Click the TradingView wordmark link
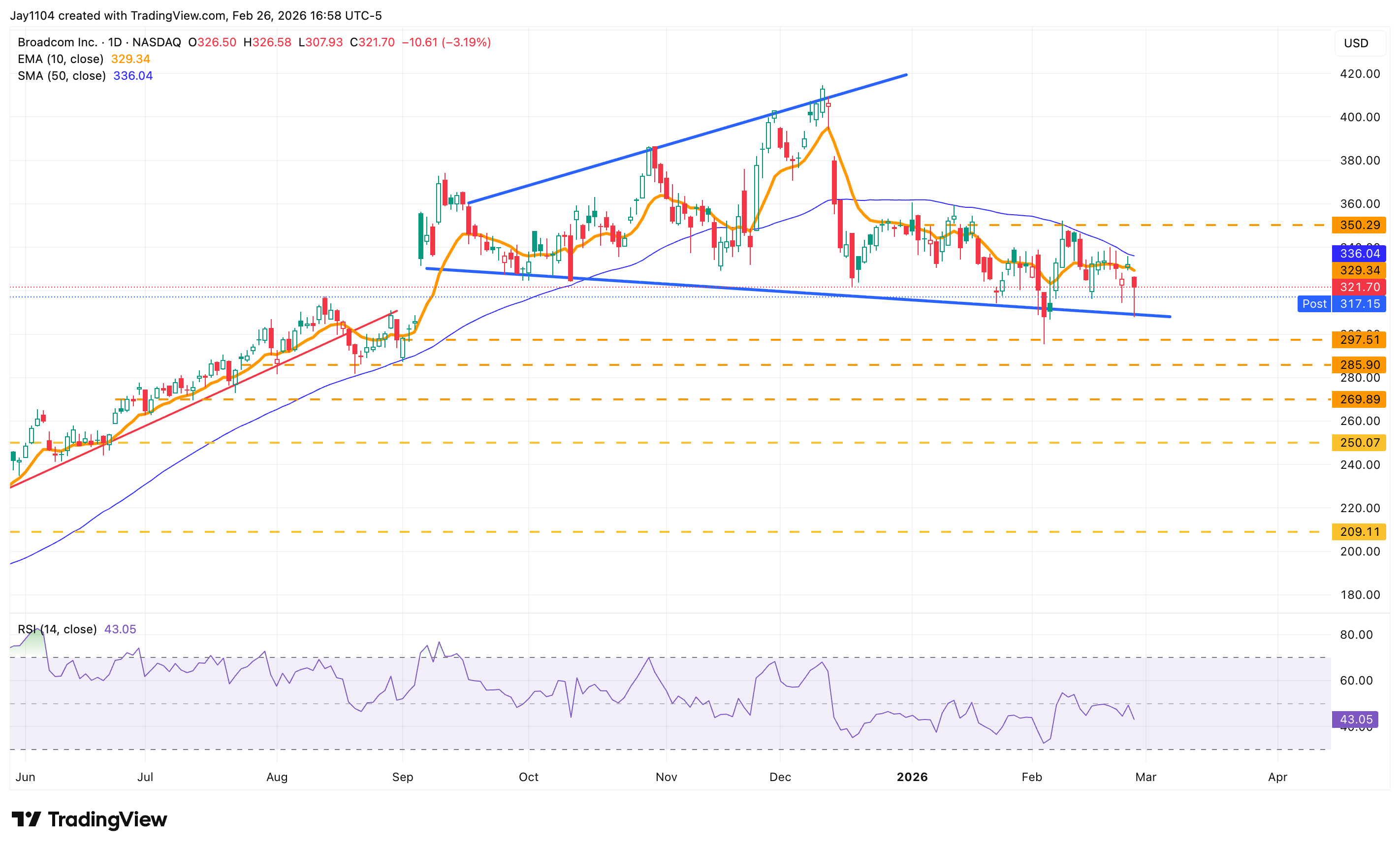 [108, 819]
